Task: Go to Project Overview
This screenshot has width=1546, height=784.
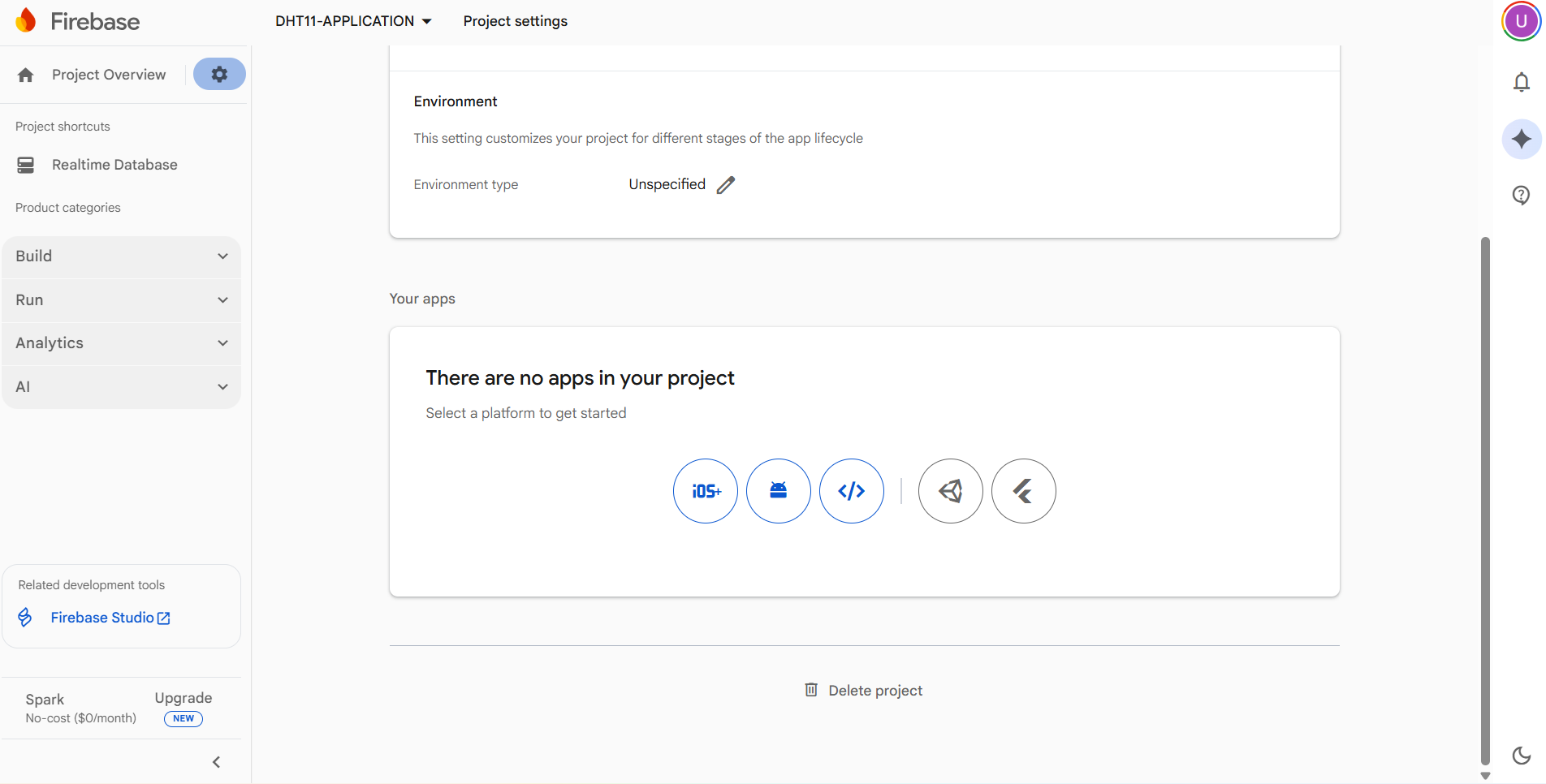Action: tap(108, 75)
